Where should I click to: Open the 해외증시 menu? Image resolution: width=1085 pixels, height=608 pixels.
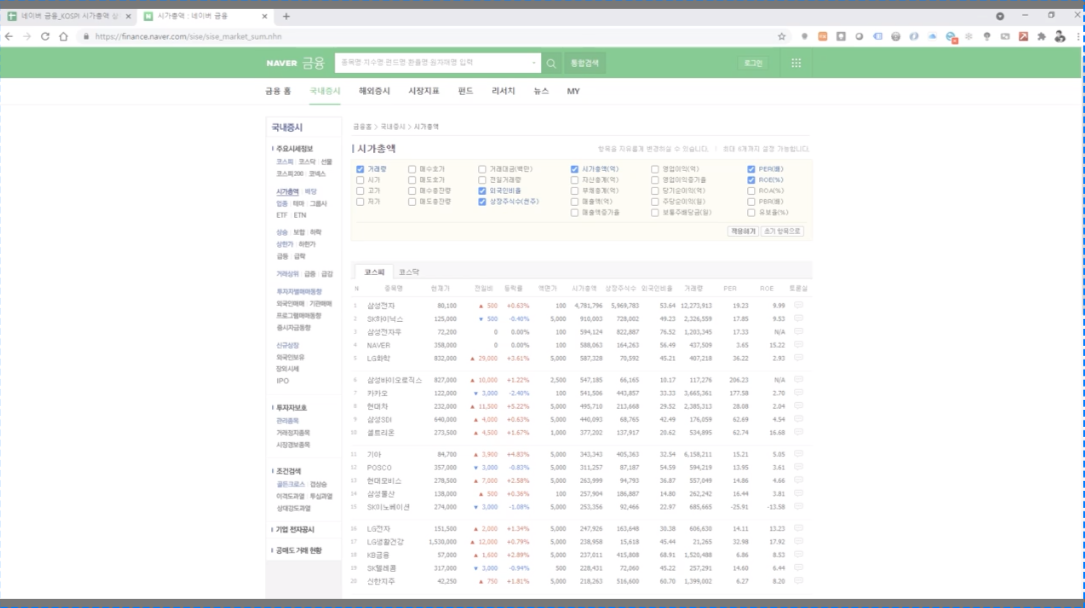[374, 91]
